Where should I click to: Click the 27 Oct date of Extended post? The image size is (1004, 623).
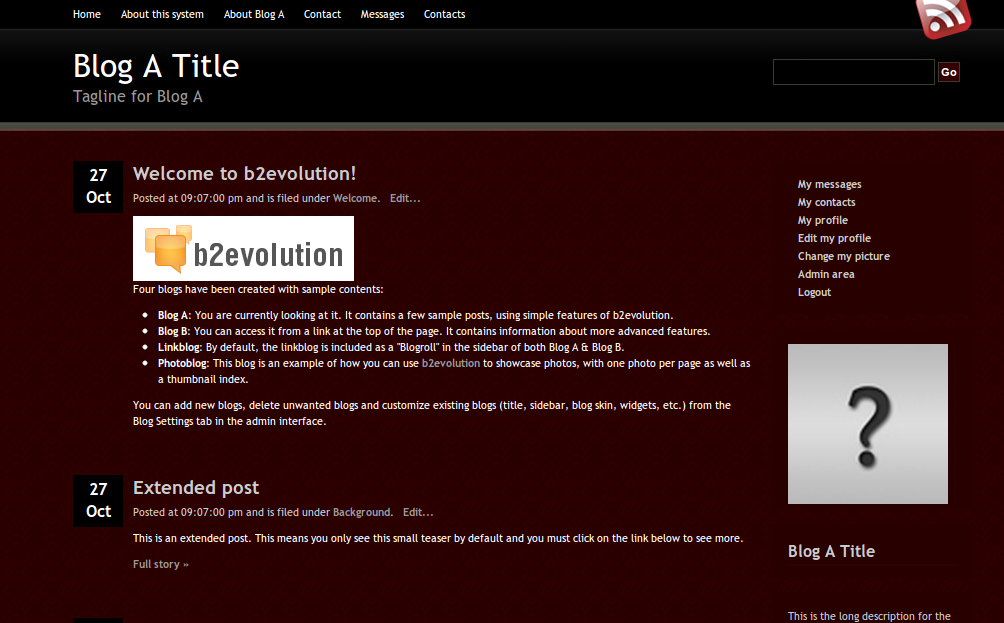[98, 501]
